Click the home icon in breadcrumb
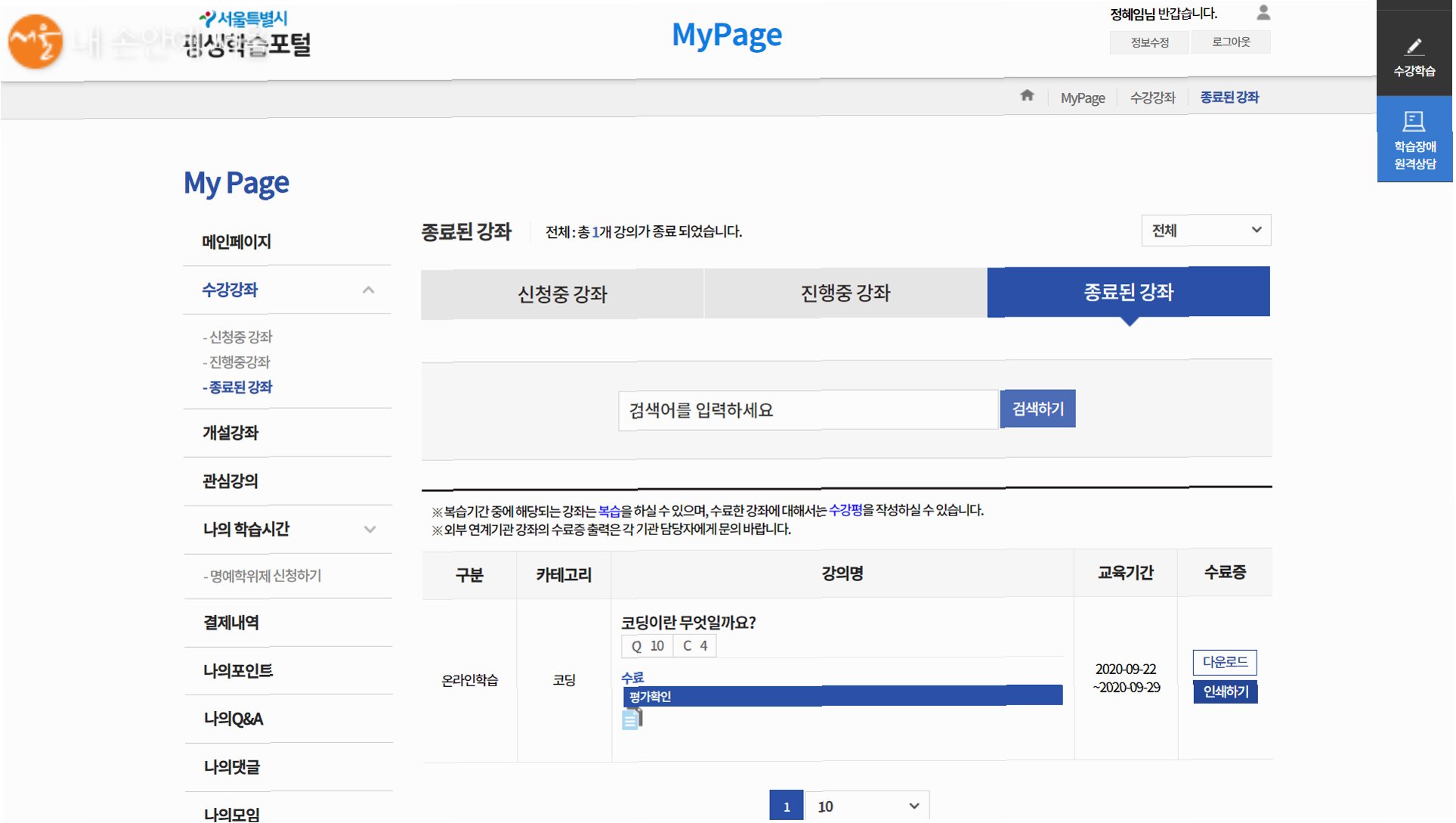 click(x=1028, y=96)
